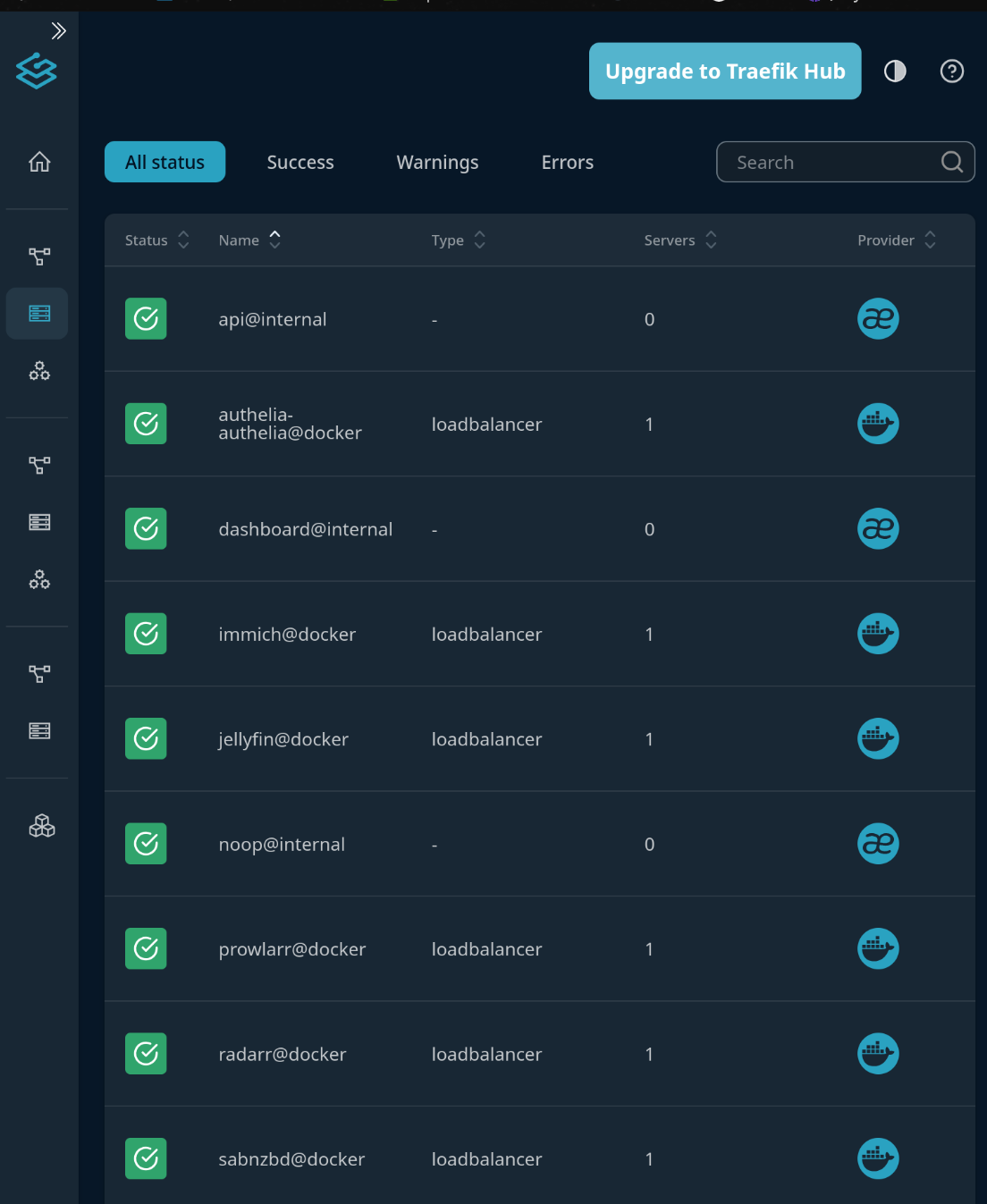This screenshot has width=987, height=1204.
Task: Switch to the Success filter tab
Action: click(x=300, y=162)
